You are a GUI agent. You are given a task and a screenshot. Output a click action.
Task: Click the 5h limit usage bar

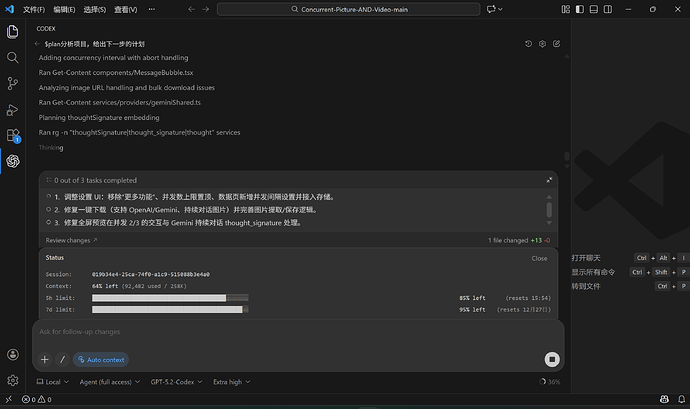pos(170,298)
